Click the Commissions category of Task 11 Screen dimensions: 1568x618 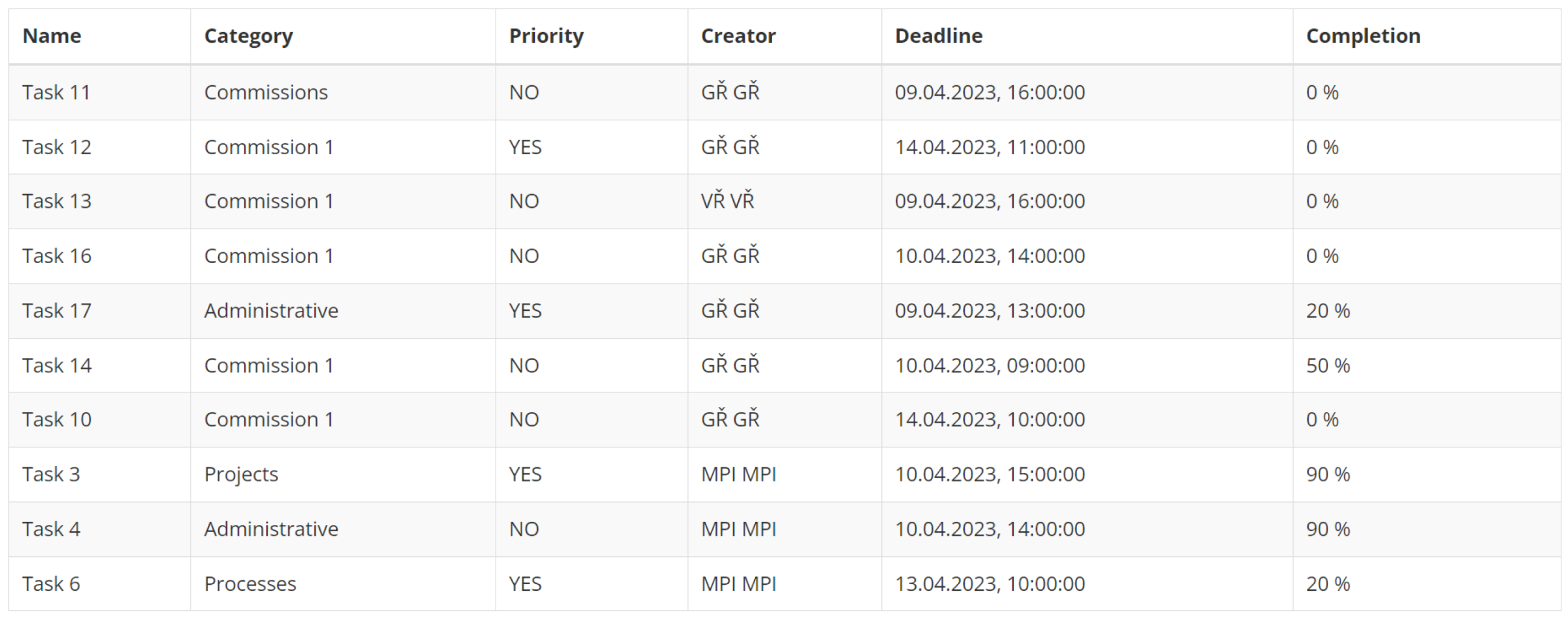point(265,93)
